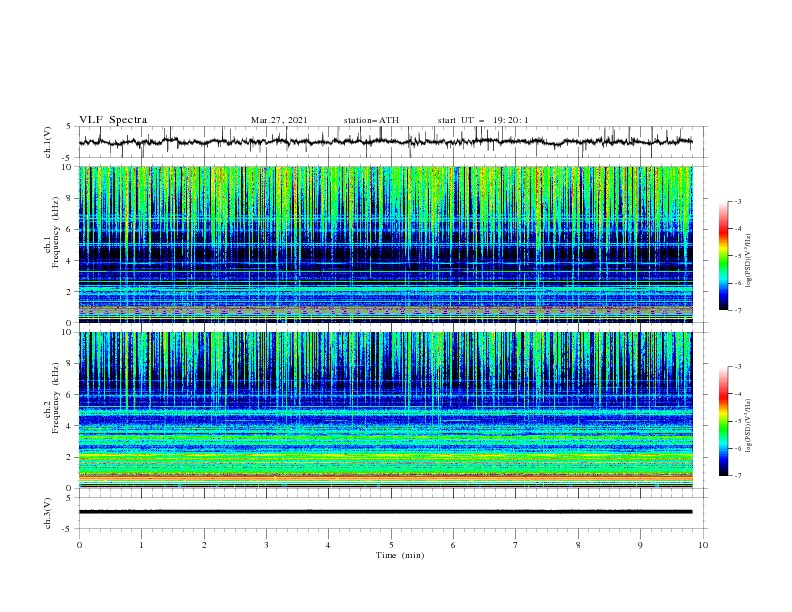Click the ch.1 PSD color scale bar

pos(723,256)
